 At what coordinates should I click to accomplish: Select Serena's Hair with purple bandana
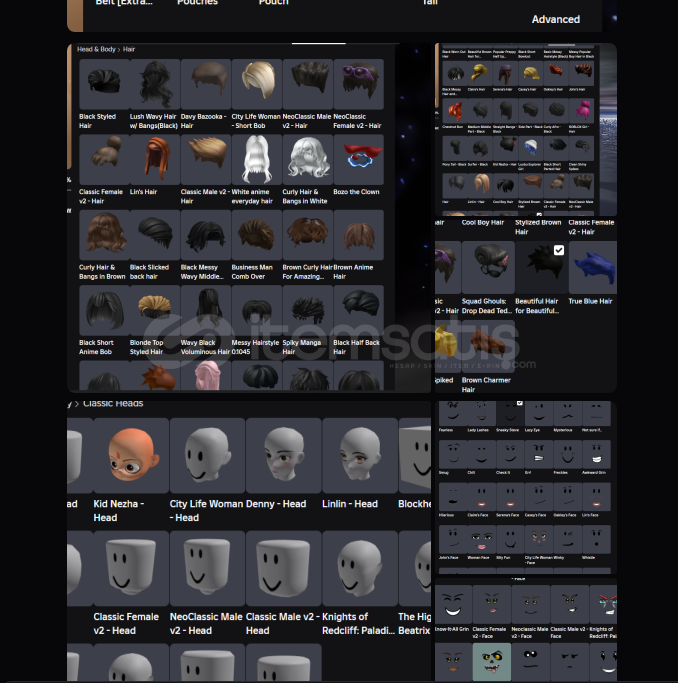pos(505,73)
